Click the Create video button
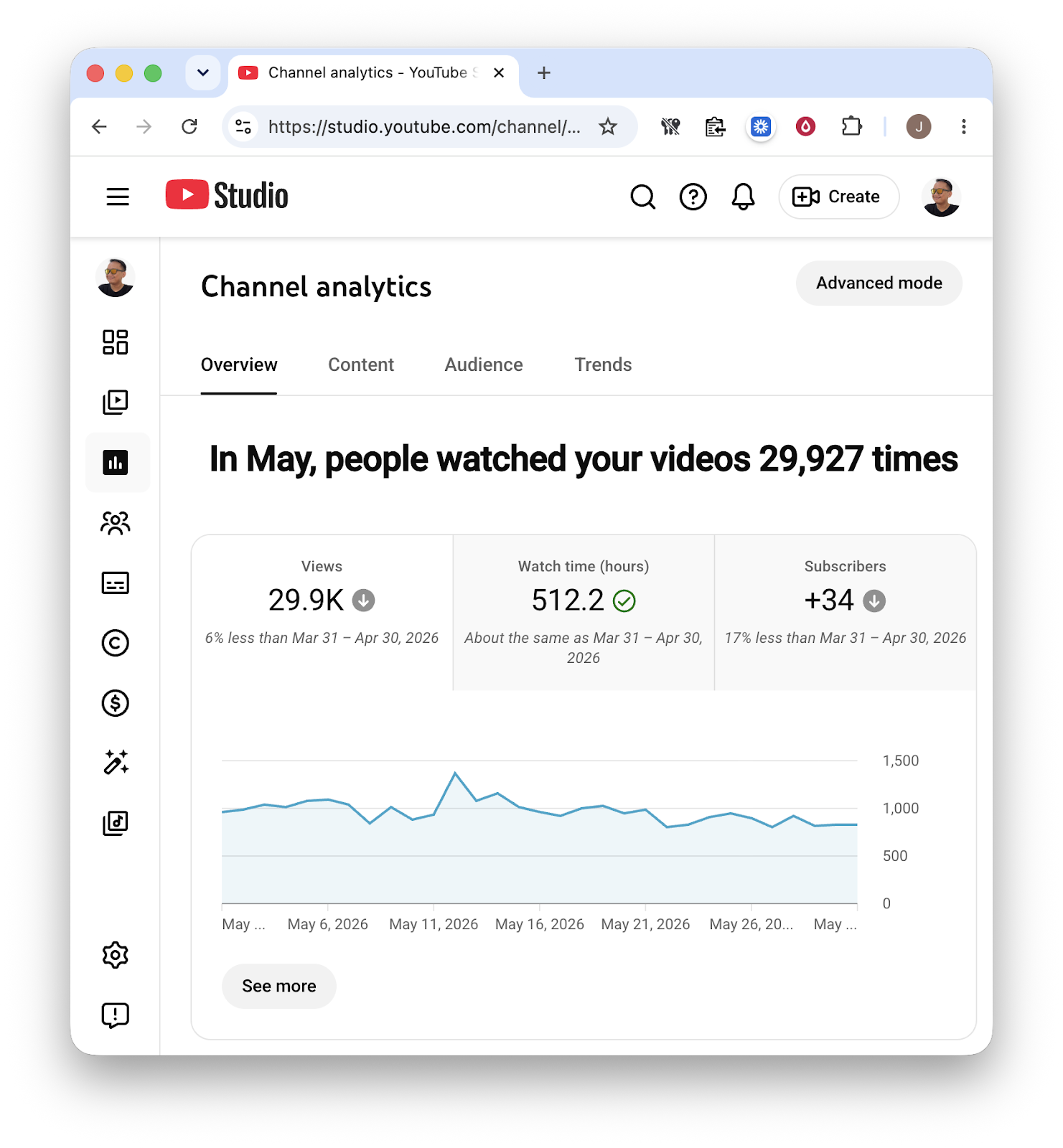The image size is (1063, 1148). tap(838, 197)
